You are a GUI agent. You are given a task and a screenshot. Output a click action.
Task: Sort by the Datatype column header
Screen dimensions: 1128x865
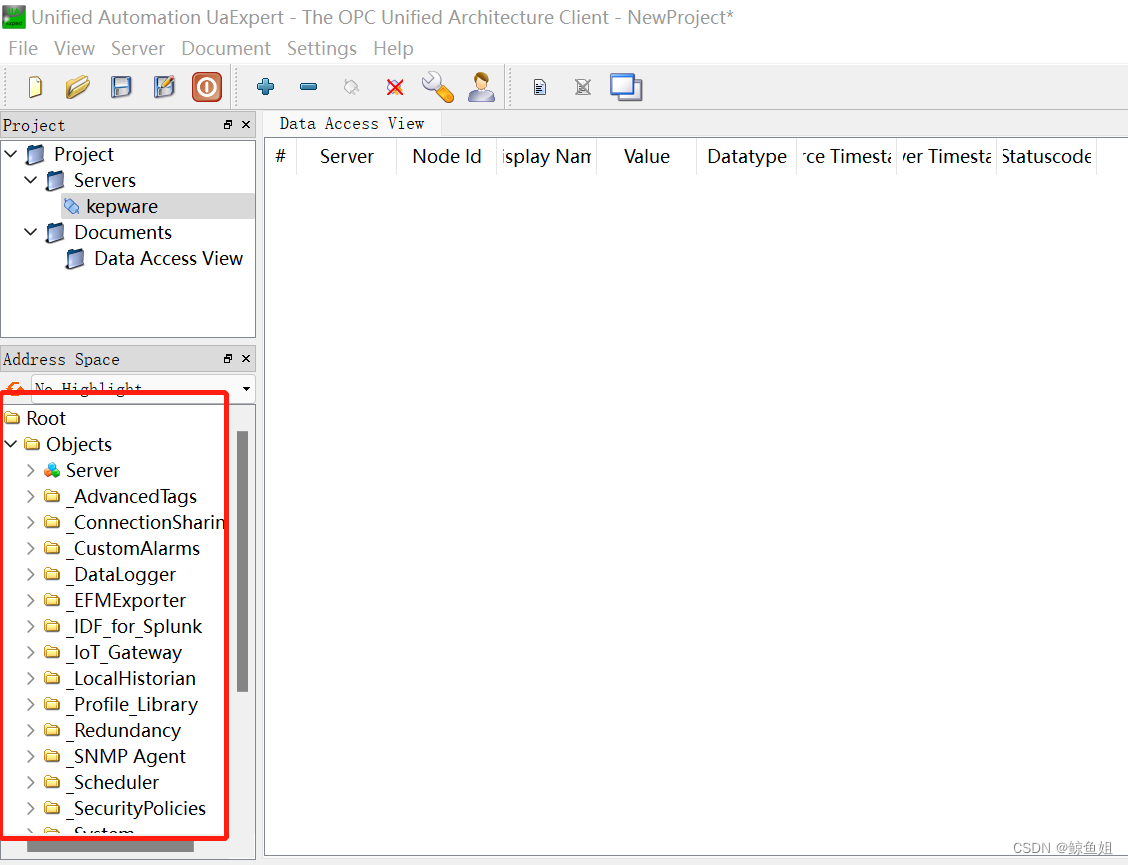click(x=747, y=156)
